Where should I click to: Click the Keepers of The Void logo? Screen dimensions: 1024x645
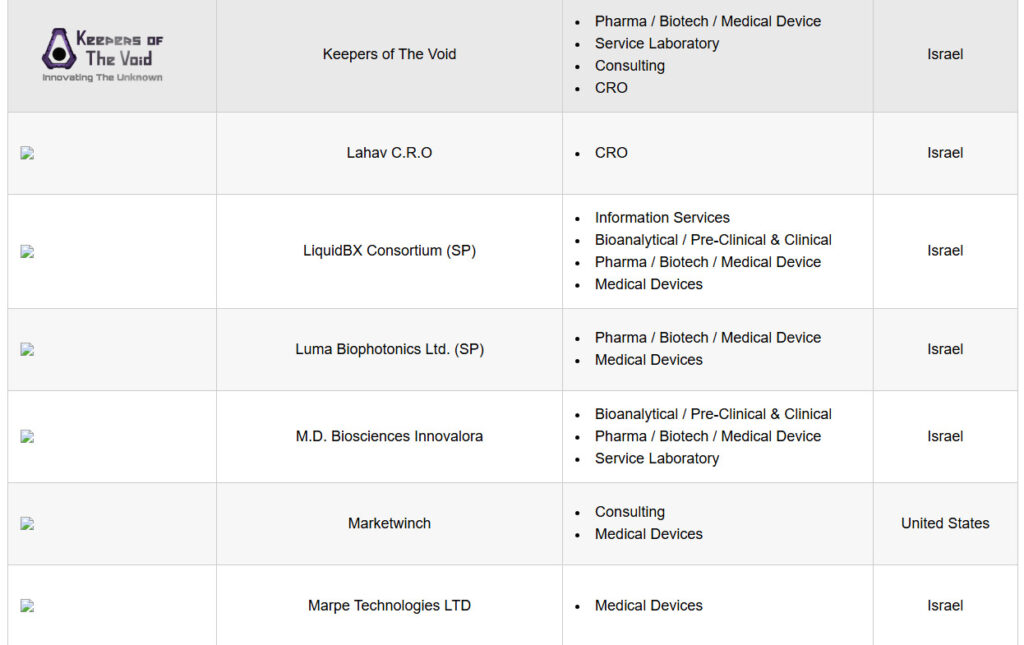point(103,55)
